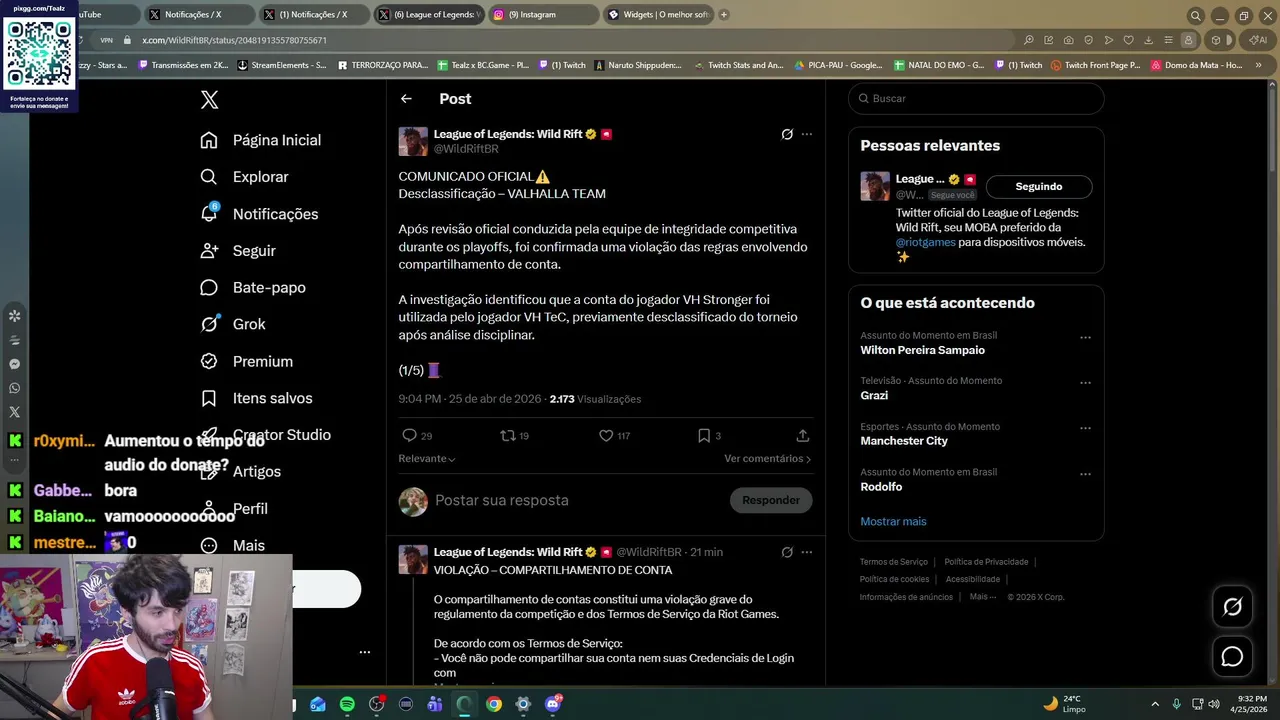Open the floating Grok button
The height and width of the screenshot is (720, 1280).
click(x=1232, y=607)
